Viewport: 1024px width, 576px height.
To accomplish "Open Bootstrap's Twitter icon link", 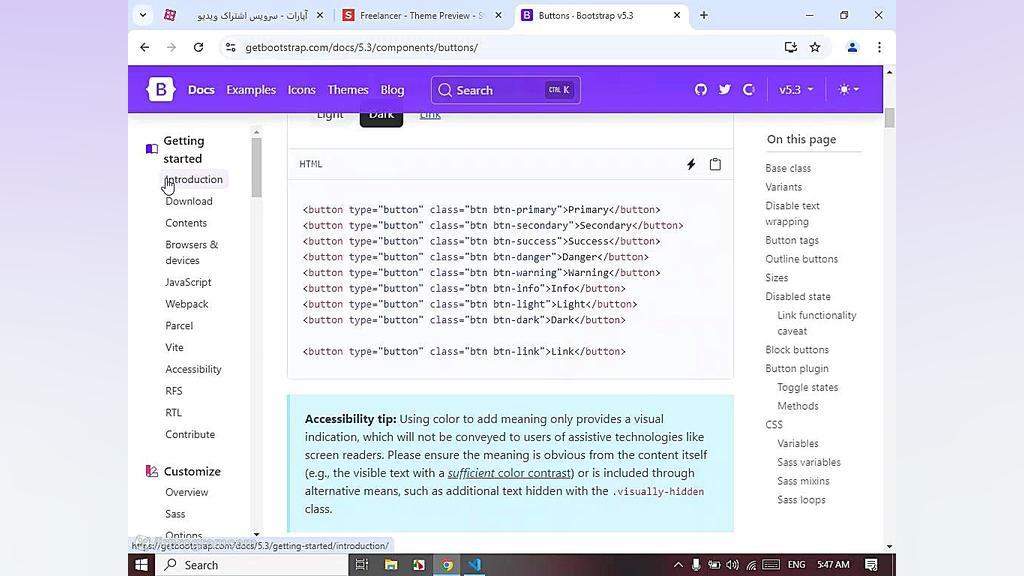I will point(725,89).
